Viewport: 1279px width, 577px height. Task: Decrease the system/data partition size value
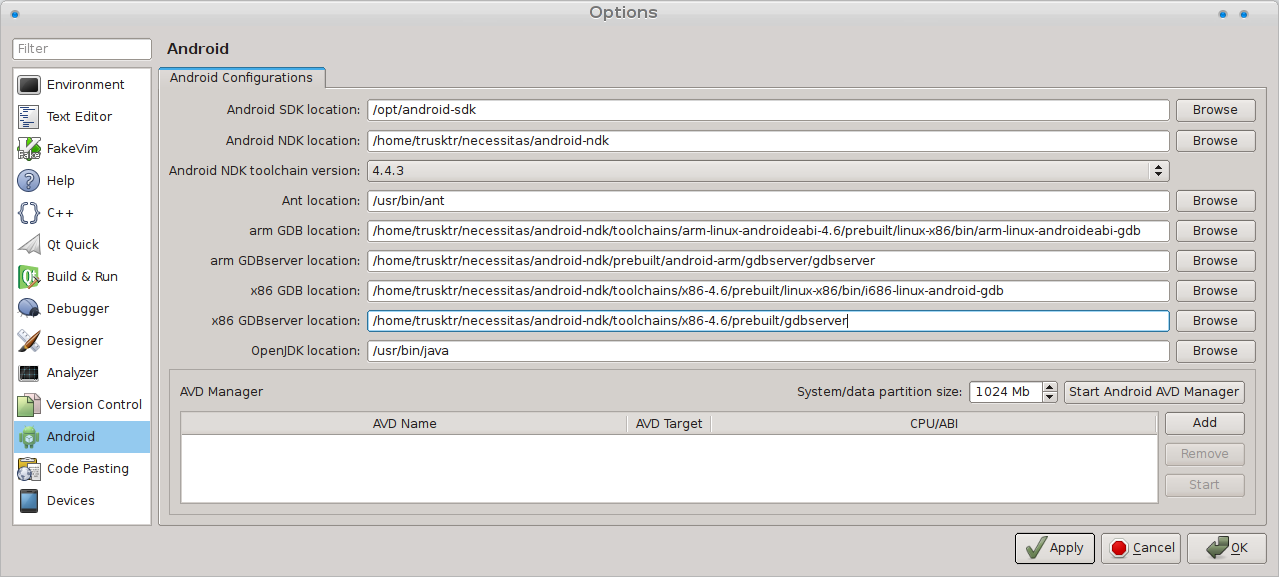tap(1049, 397)
